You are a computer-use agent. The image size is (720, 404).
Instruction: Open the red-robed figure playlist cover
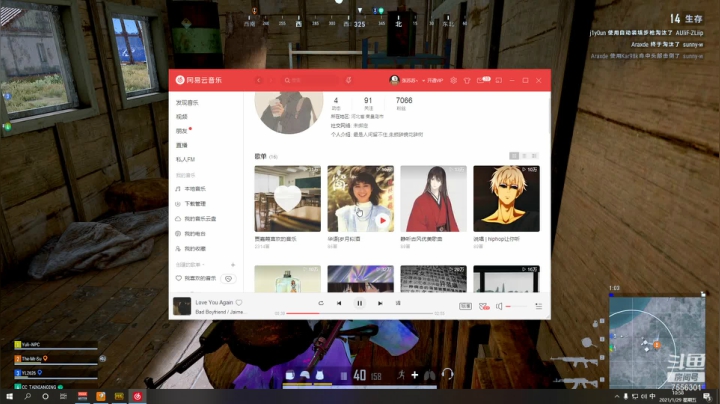coord(433,198)
